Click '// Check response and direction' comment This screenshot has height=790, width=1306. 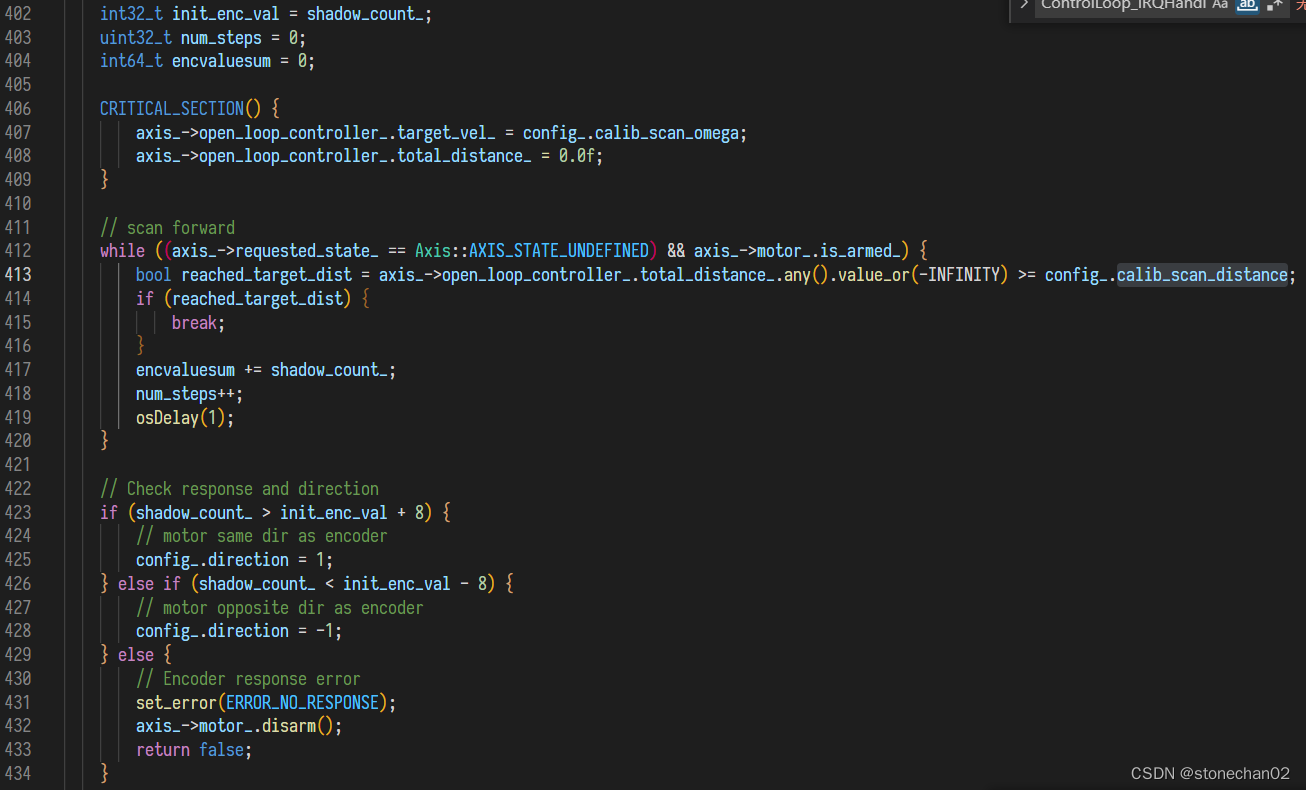[x=239, y=489]
